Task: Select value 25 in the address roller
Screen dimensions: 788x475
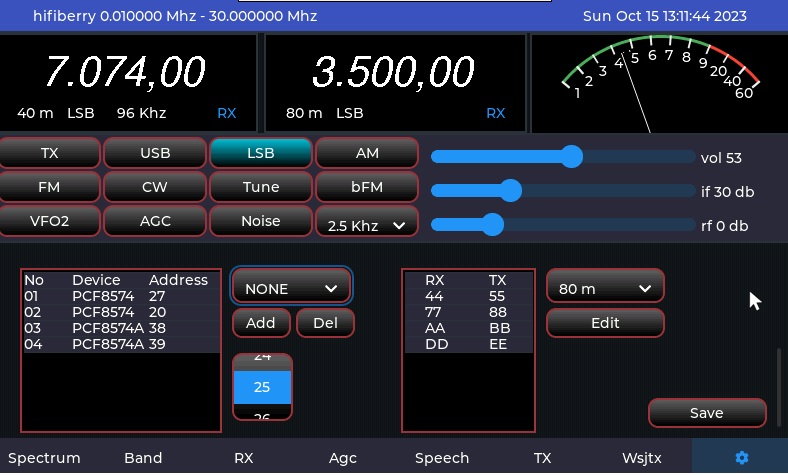Action: (x=262, y=387)
